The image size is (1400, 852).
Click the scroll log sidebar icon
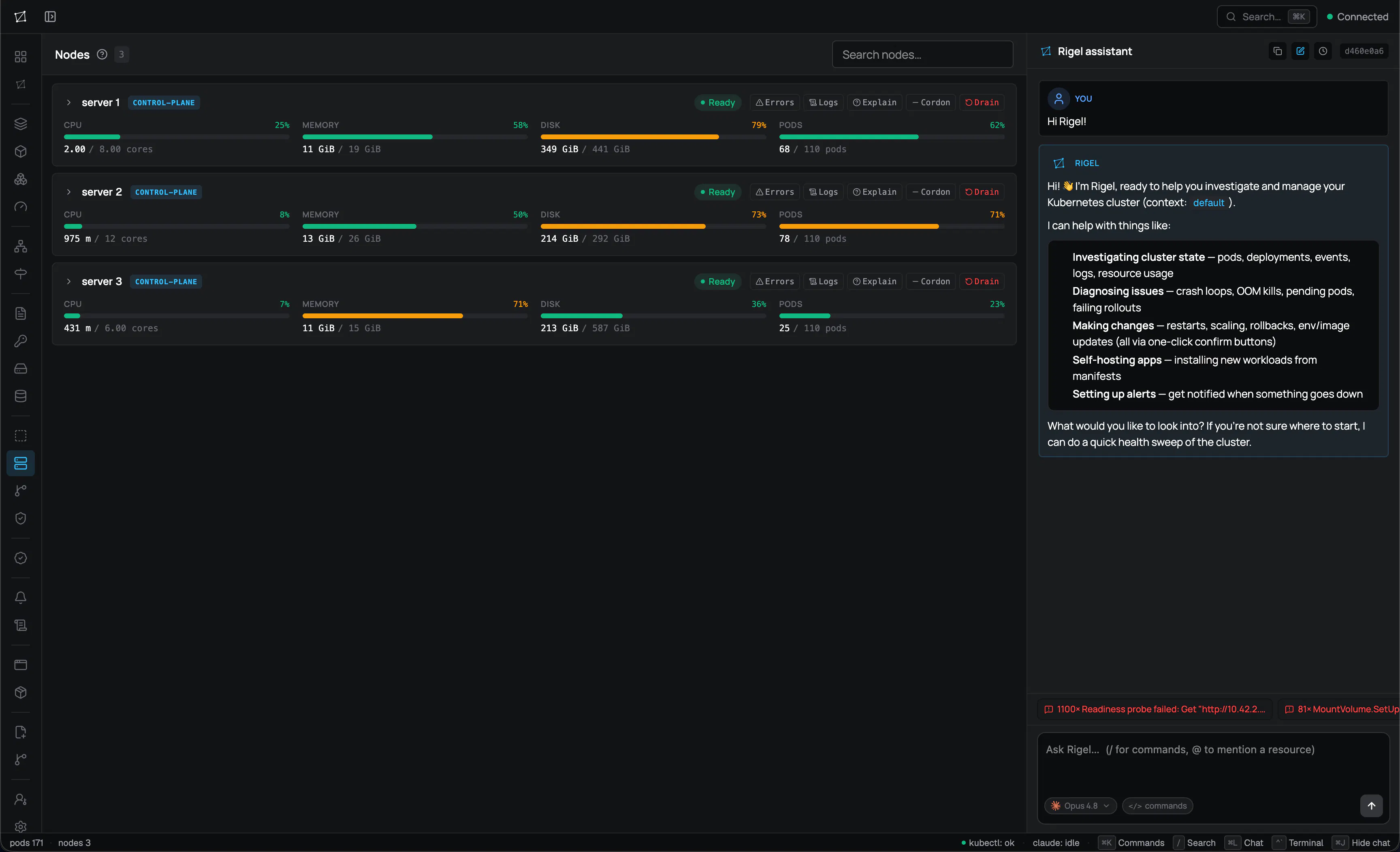pyautogui.click(x=20, y=625)
